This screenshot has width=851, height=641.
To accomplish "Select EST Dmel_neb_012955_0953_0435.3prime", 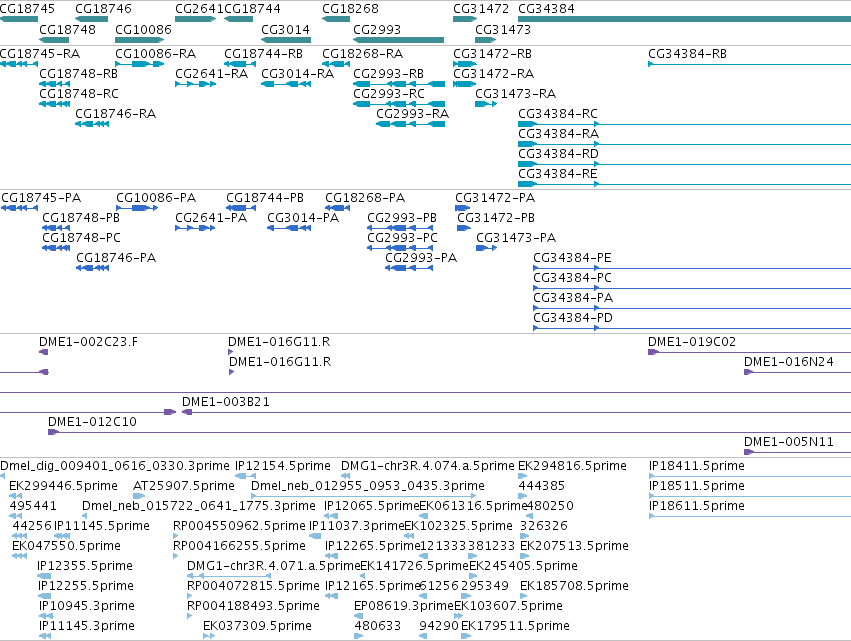I will pos(368,486).
